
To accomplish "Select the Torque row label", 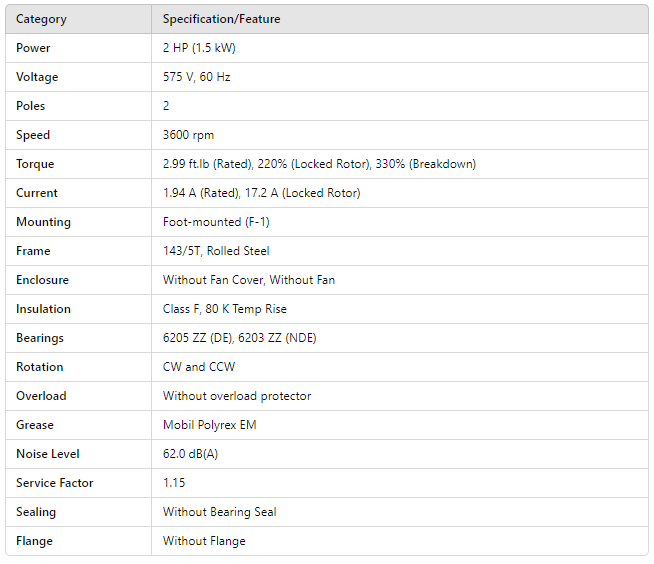I will [x=35, y=164].
